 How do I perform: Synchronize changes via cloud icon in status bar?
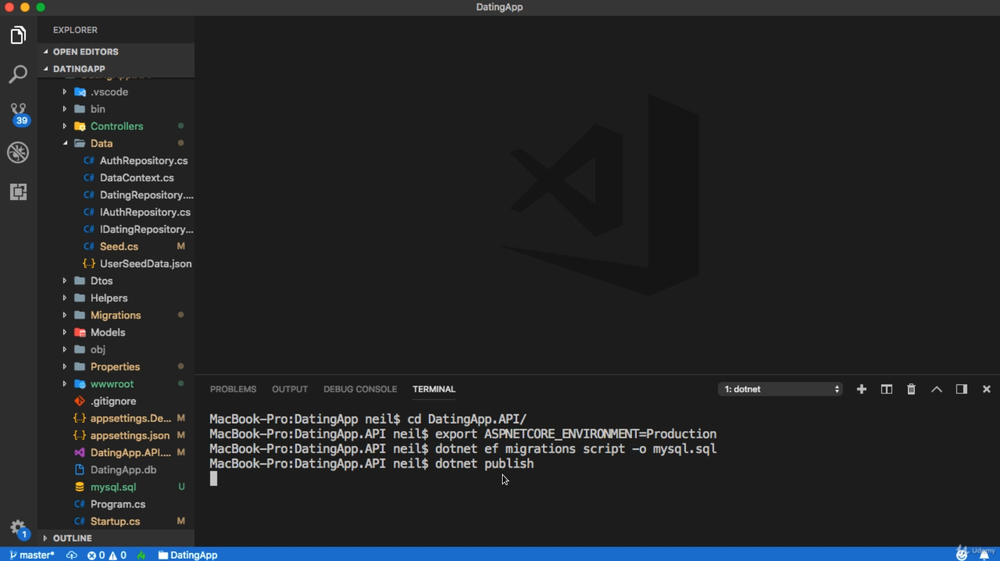[71, 555]
